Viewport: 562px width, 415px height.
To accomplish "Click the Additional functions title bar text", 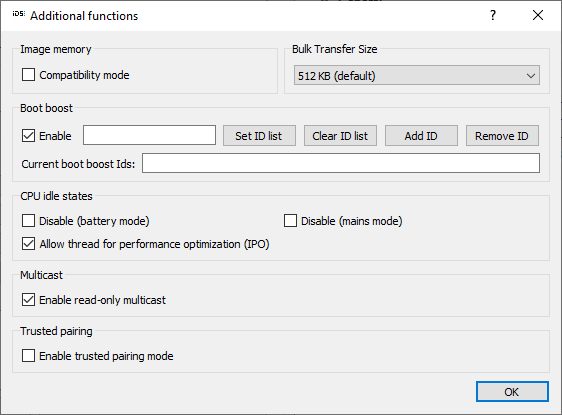I will point(84,16).
